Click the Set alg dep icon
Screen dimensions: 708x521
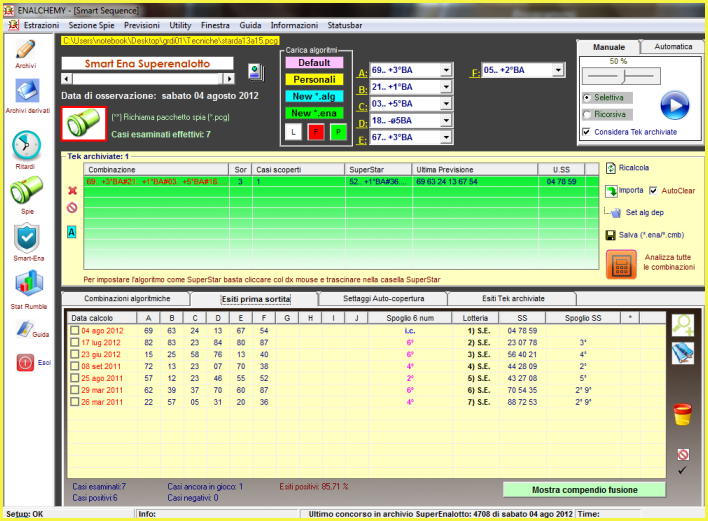pyautogui.click(x=613, y=213)
